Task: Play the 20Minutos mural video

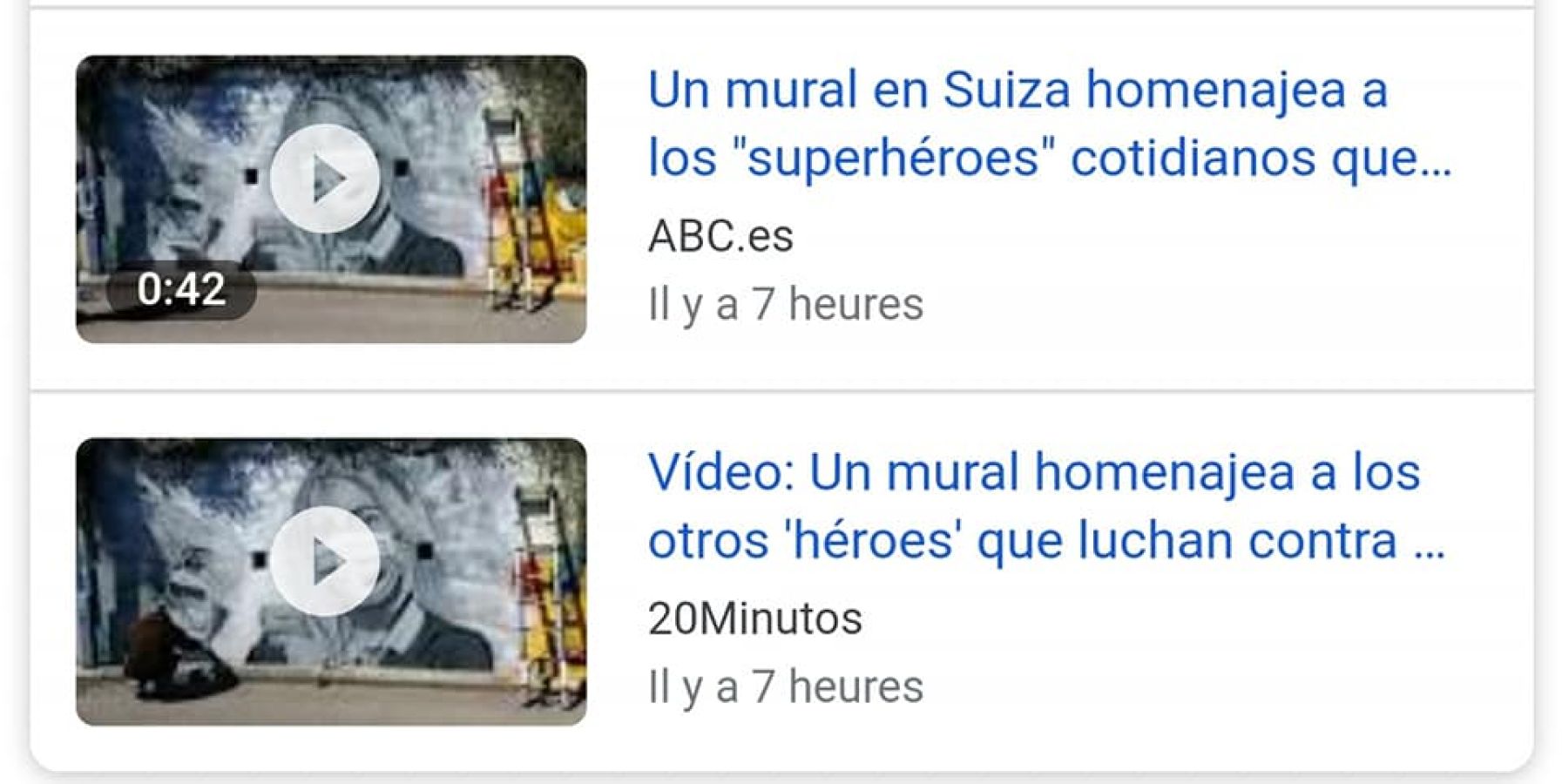Action: click(325, 562)
